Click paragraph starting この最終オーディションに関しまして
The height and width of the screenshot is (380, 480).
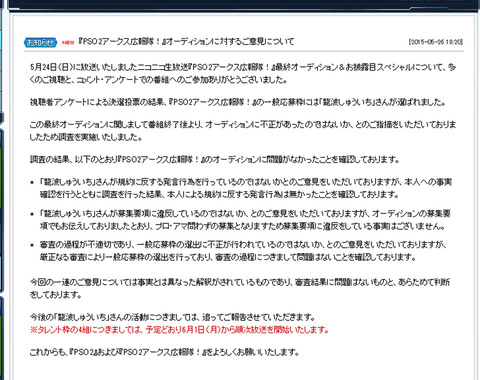[243, 131]
